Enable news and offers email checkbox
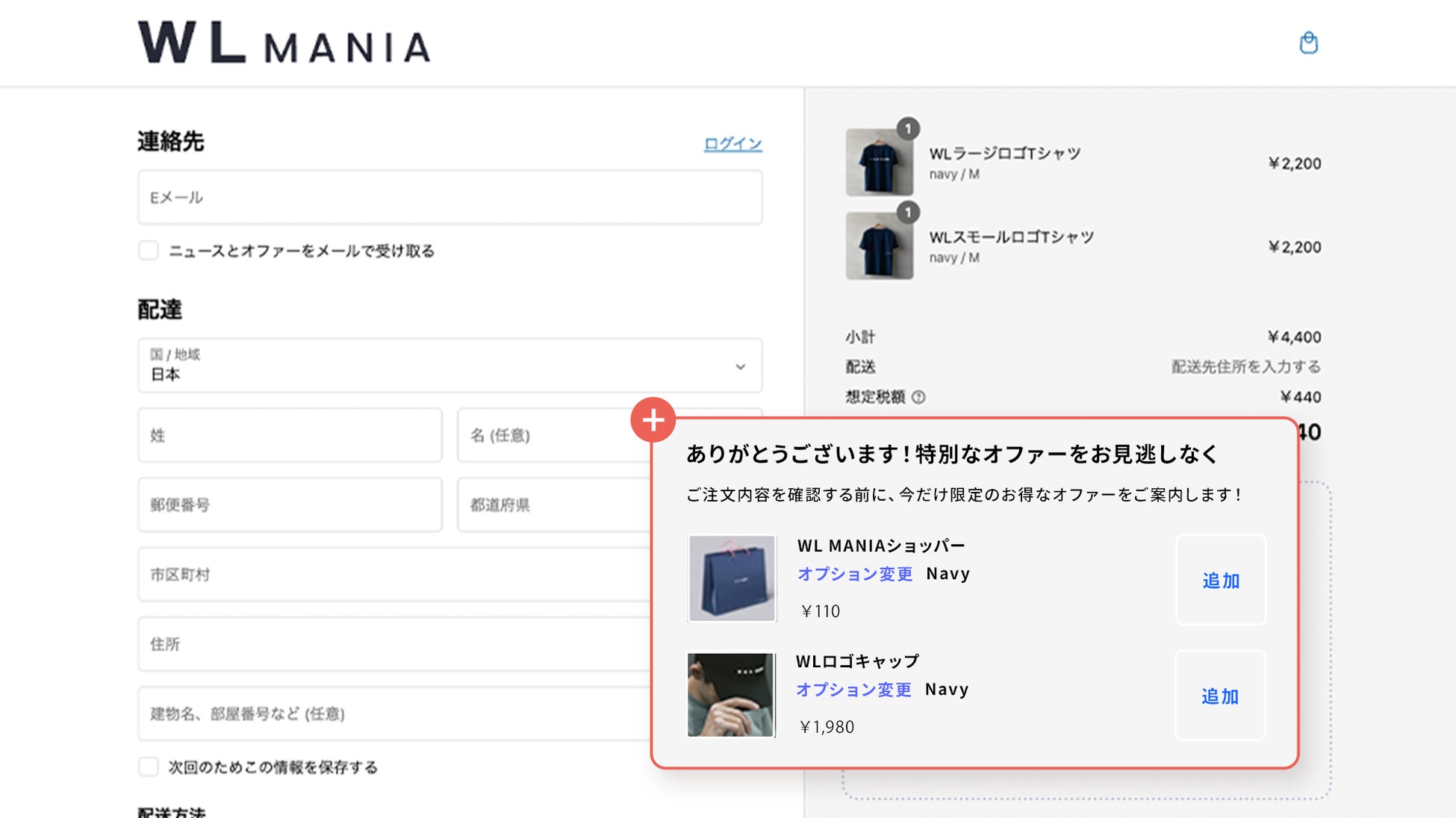The height and width of the screenshot is (818, 1456). click(149, 251)
